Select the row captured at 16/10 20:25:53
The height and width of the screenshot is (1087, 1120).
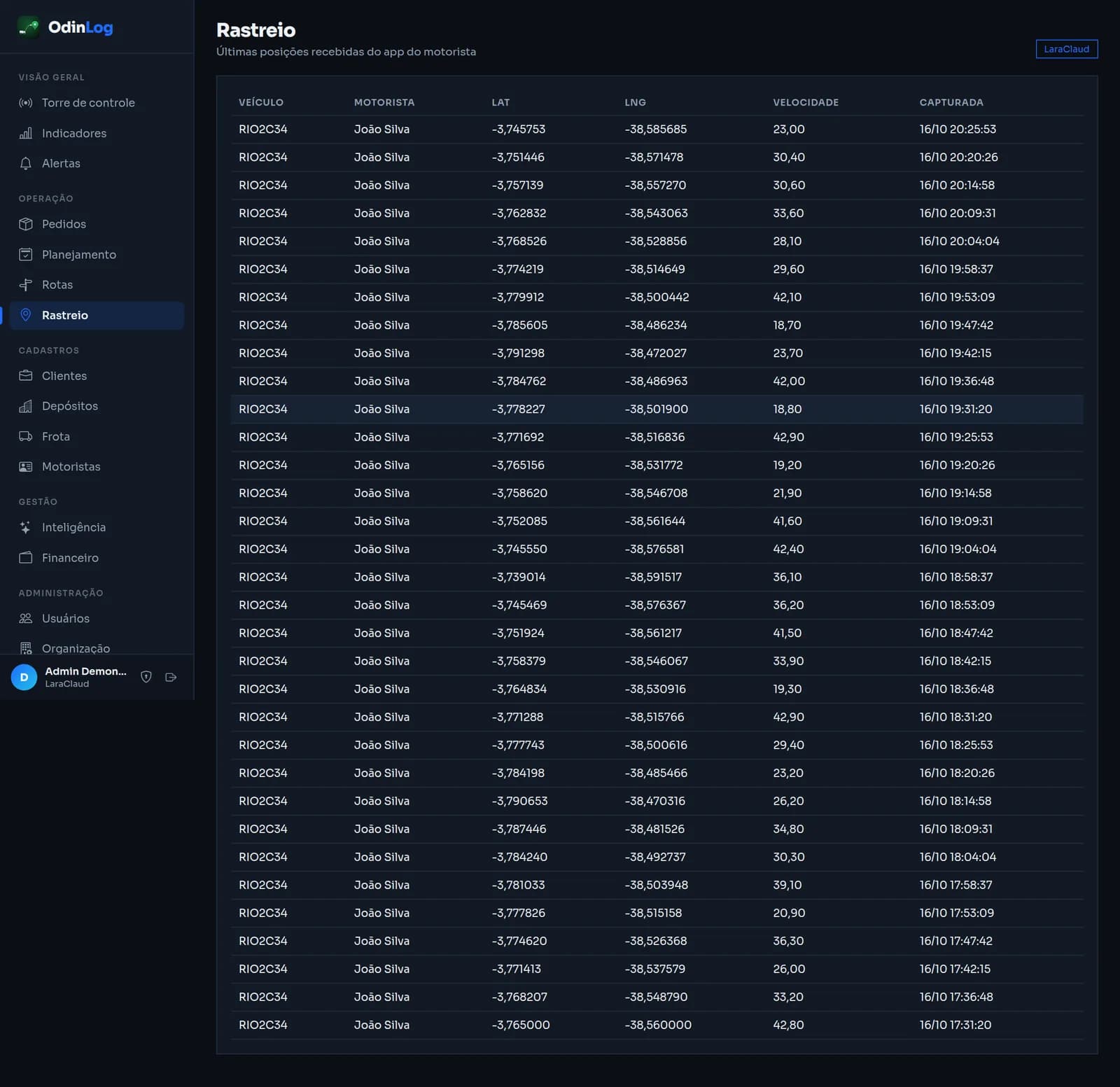pyautogui.click(x=657, y=129)
